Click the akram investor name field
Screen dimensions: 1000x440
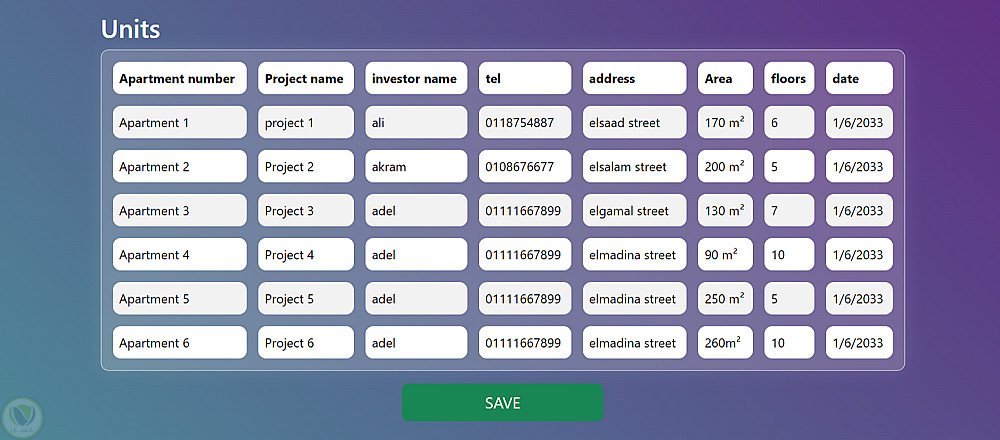tap(416, 167)
